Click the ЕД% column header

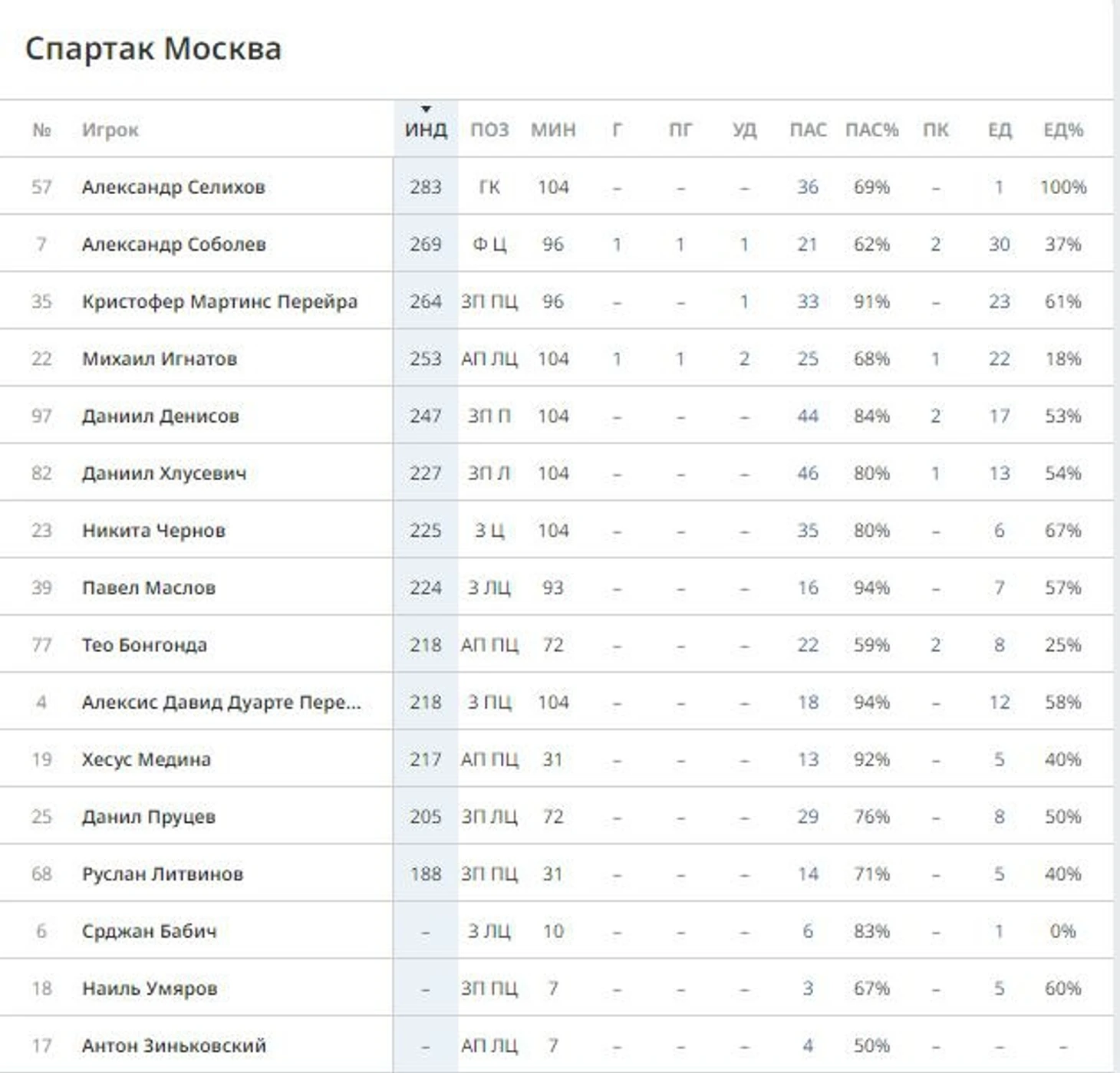[1062, 130]
